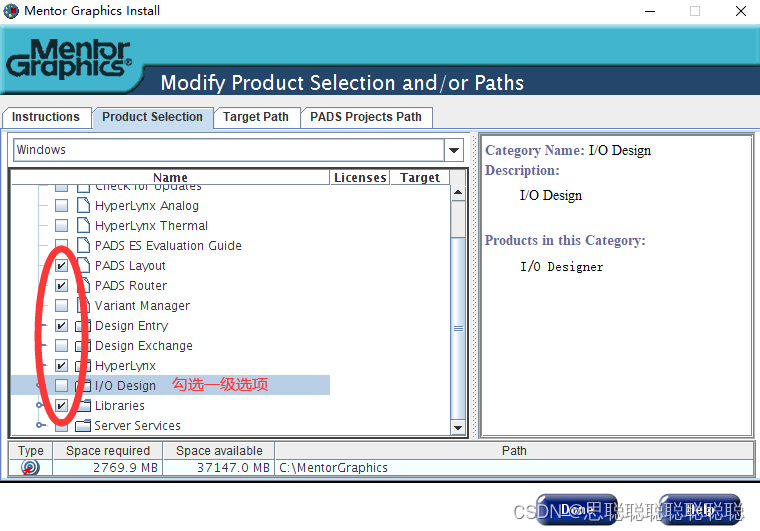Viewport: 760px width, 531px height.
Task: Click the C:\MentorGraphics path cell
Action: click(514, 468)
